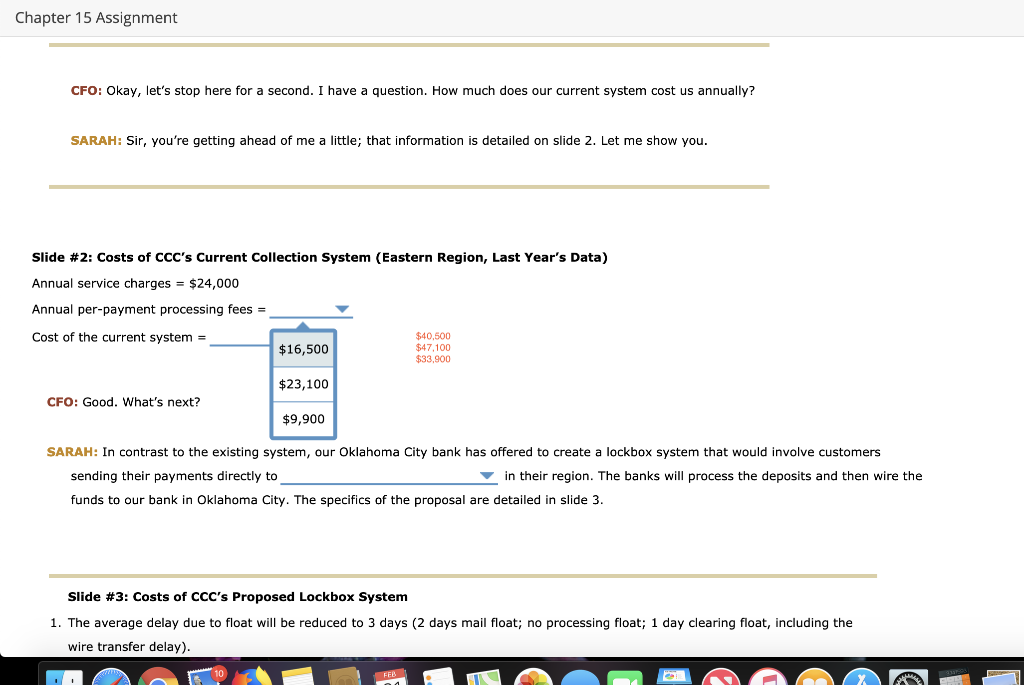Open Finder from the Dock
This screenshot has width=1024, height=685.
point(65,678)
